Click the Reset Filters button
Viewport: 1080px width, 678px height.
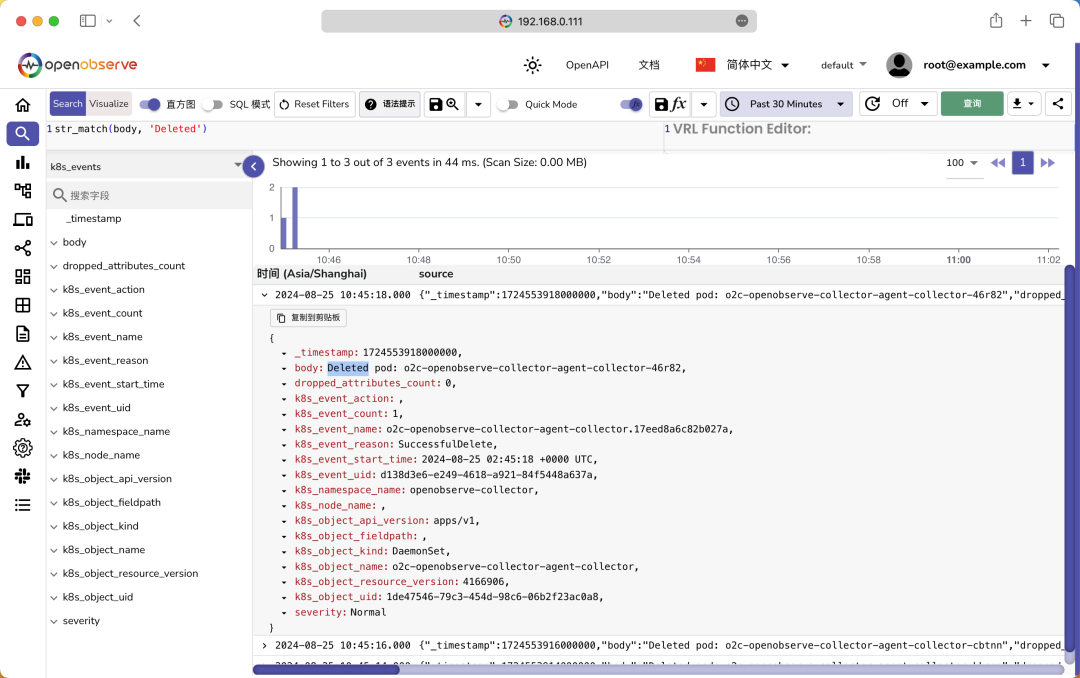click(315, 104)
